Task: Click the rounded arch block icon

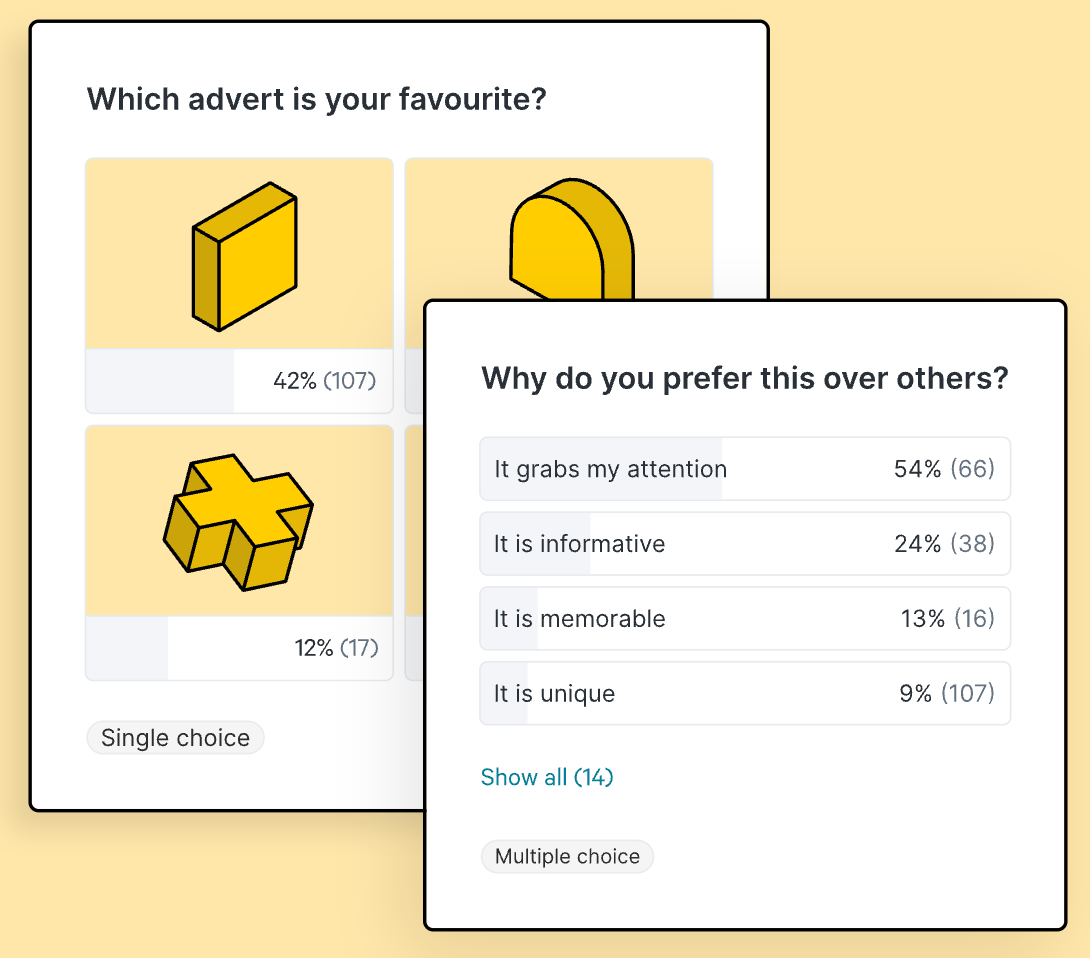Action: 572,241
